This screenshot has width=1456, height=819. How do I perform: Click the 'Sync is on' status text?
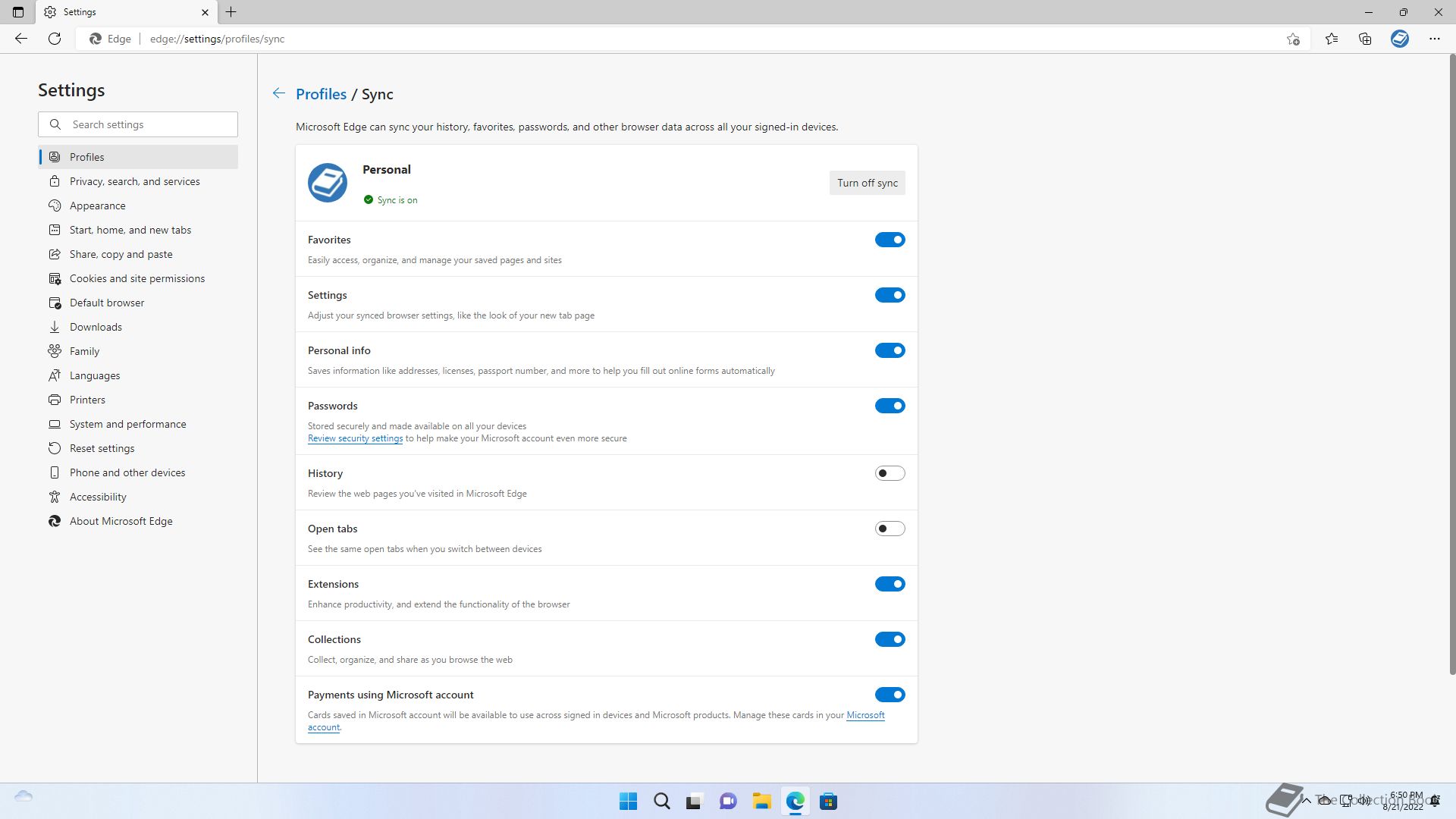point(397,200)
